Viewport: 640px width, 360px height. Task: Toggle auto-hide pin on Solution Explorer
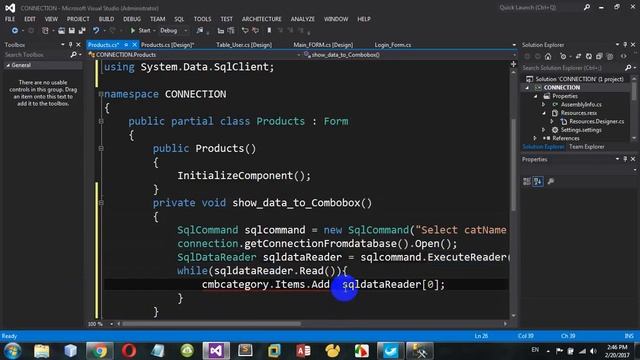[625, 44]
